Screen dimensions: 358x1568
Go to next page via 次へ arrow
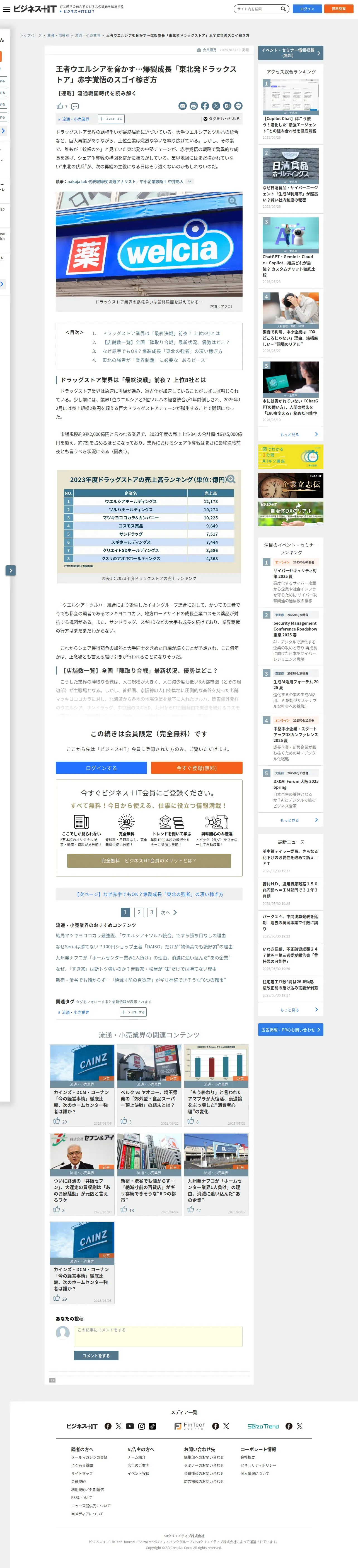point(169,912)
